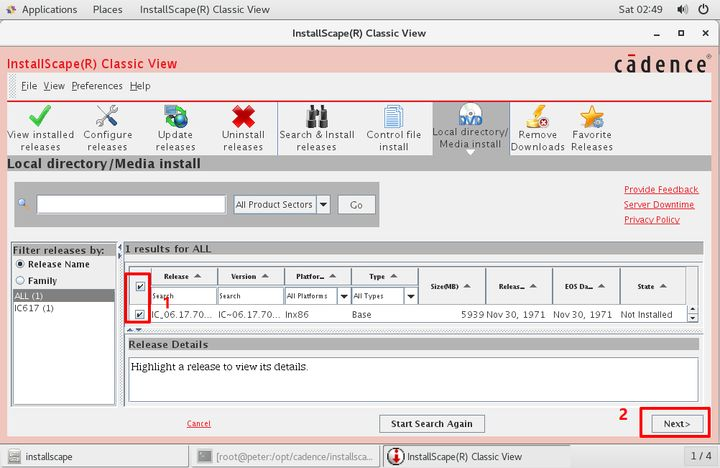720x468 pixels.
Task: Click the release search text field
Action: [x=131, y=204]
